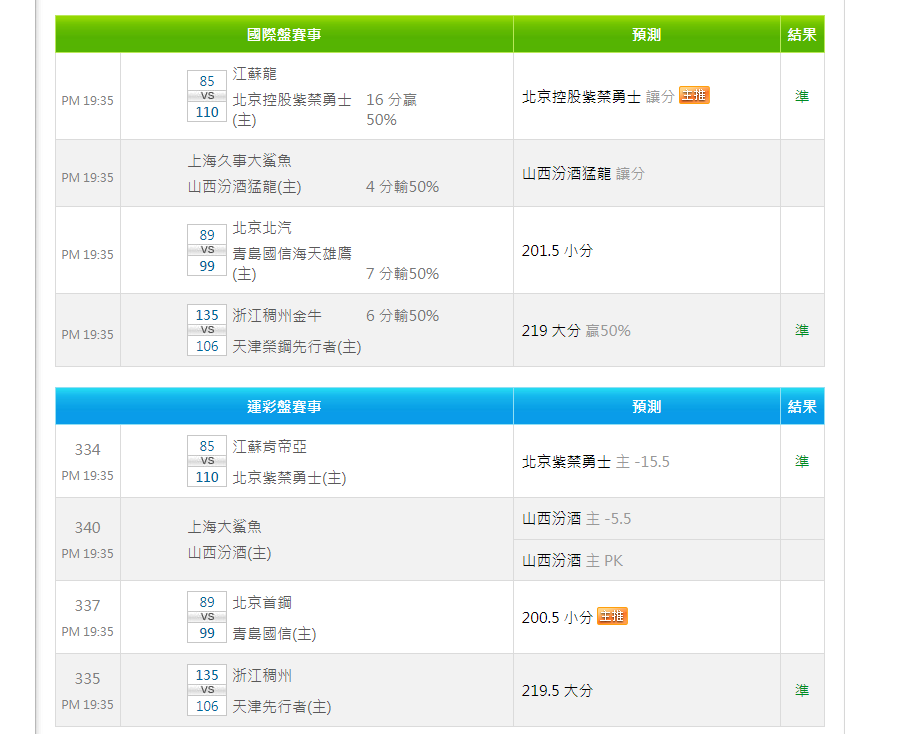Open team 青島國信海天雄鷹(主)
Image resolution: width=907 pixels, height=734 pixels.
(292, 263)
